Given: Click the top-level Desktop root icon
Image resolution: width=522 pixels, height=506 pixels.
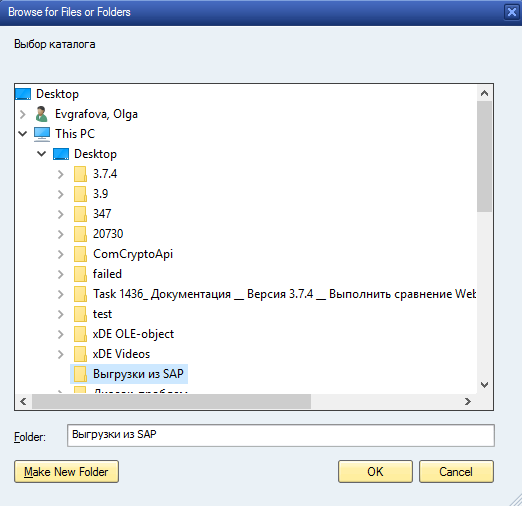Looking at the screenshot, I should coord(23,94).
